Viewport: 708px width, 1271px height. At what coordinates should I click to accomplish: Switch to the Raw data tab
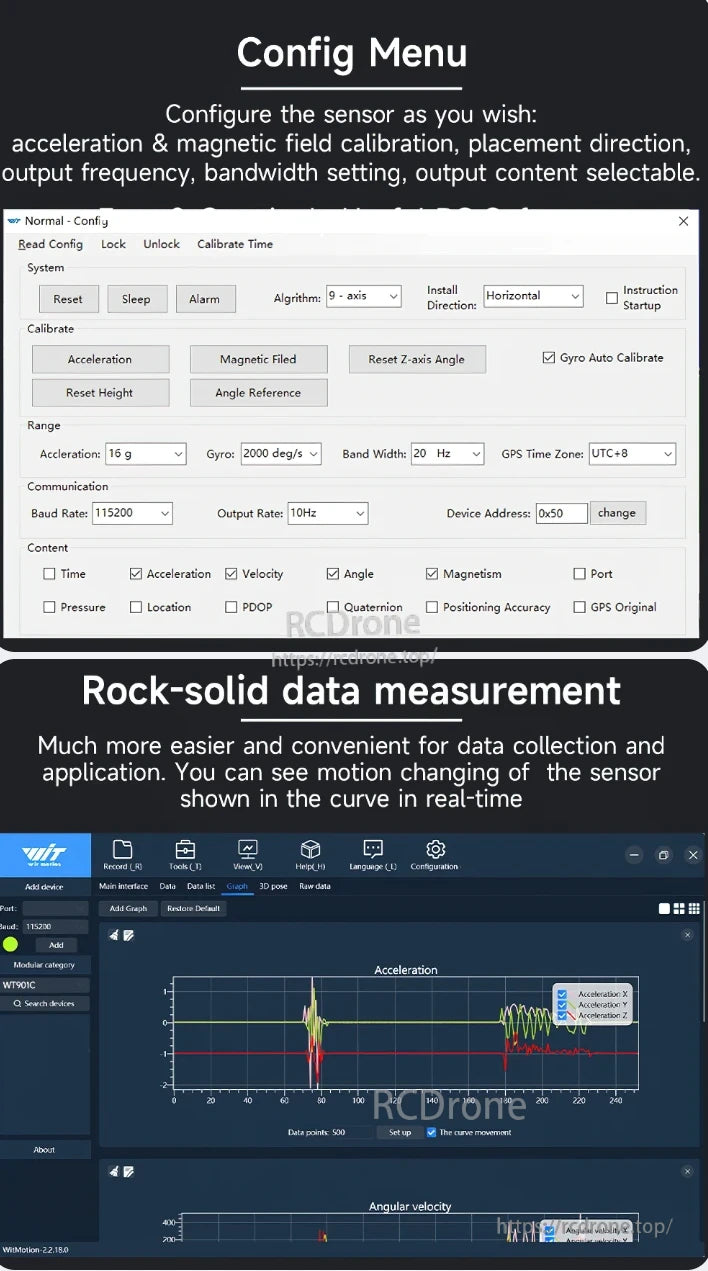click(315, 886)
